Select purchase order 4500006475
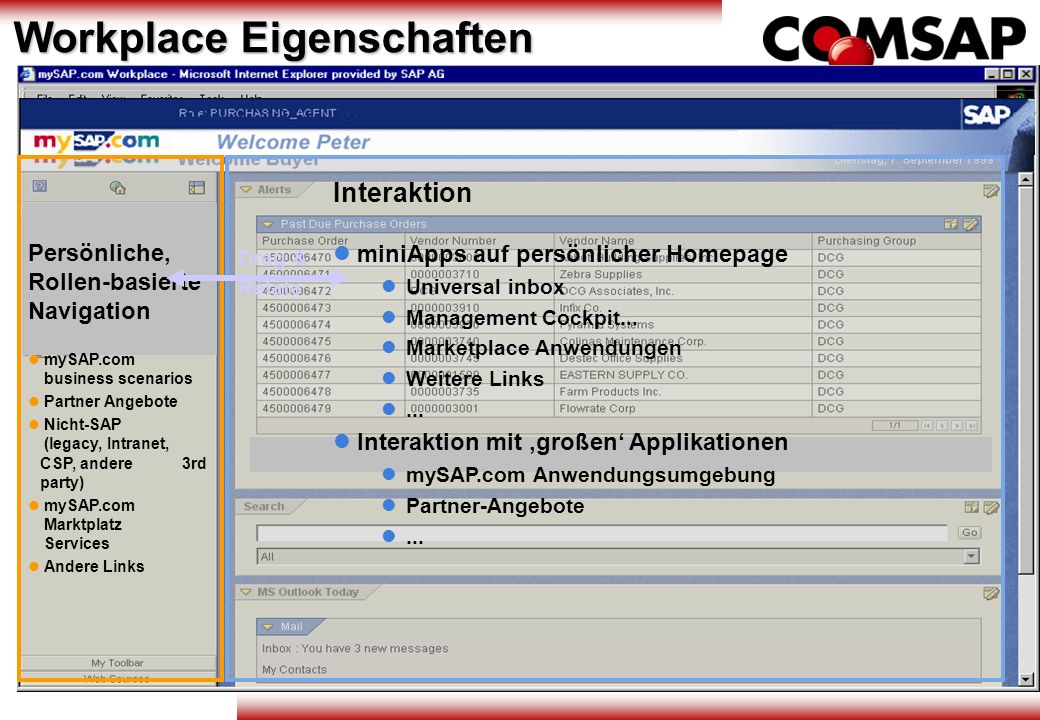 (x=296, y=341)
